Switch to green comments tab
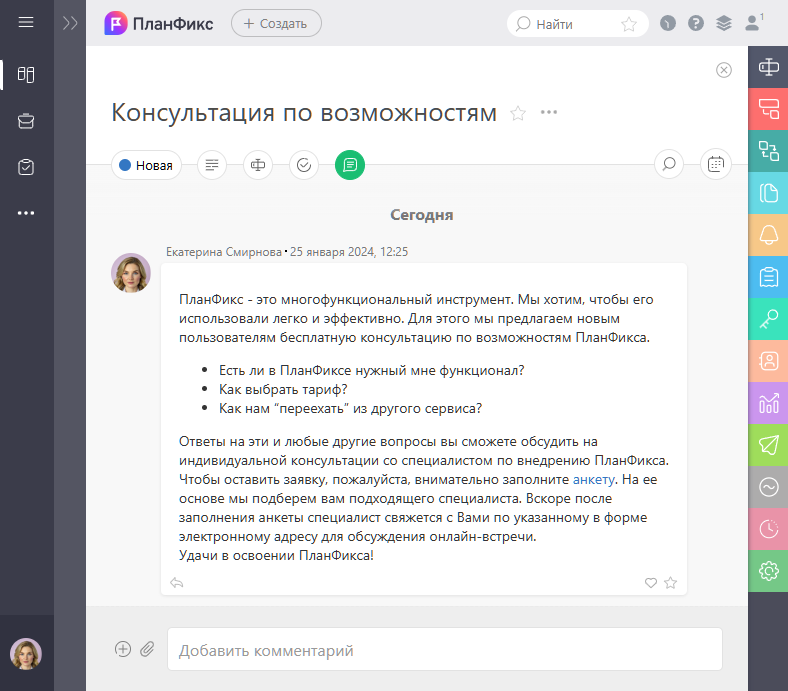 tap(350, 165)
